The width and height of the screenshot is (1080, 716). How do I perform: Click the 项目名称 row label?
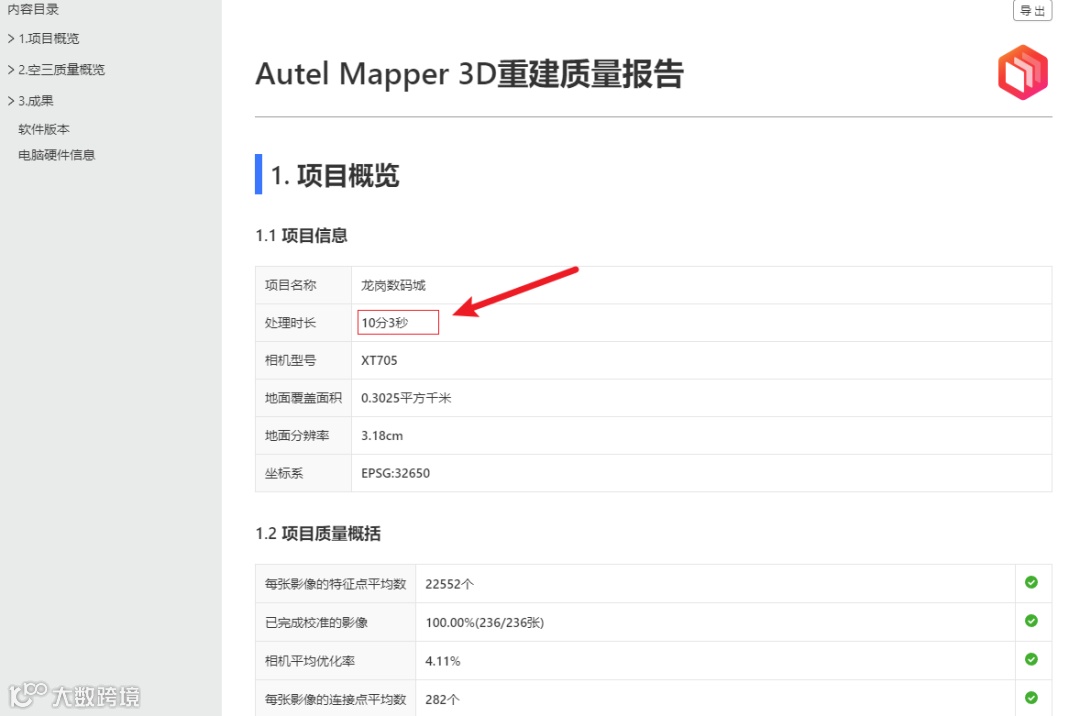[x=291, y=285]
